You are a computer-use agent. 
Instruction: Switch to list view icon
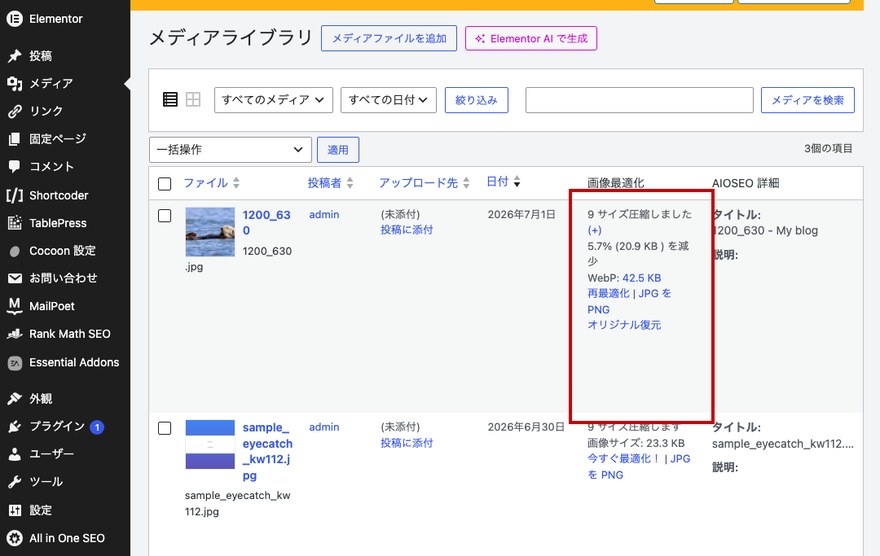tap(170, 99)
